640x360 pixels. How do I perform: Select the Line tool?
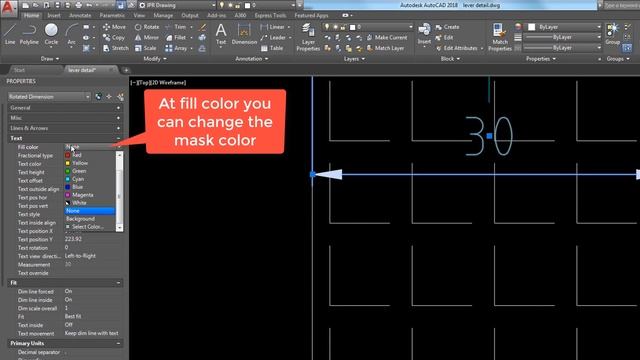tap(10, 34)
